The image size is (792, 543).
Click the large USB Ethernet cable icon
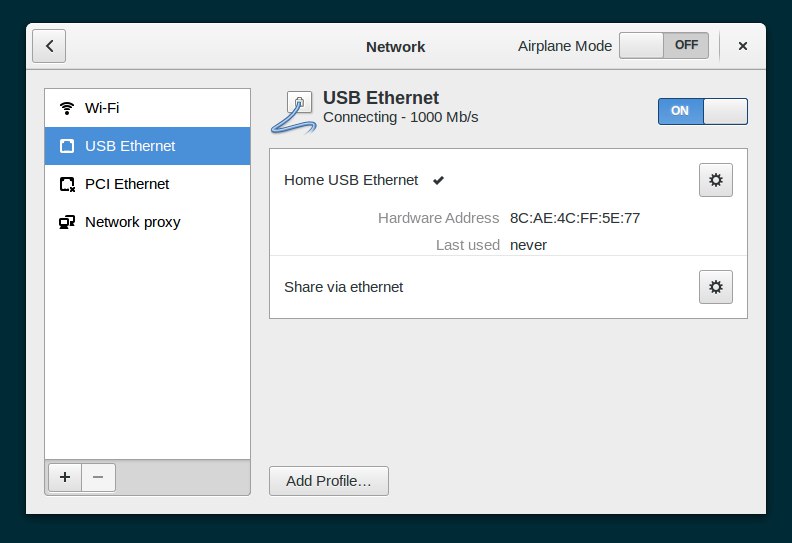coord(292,110)
